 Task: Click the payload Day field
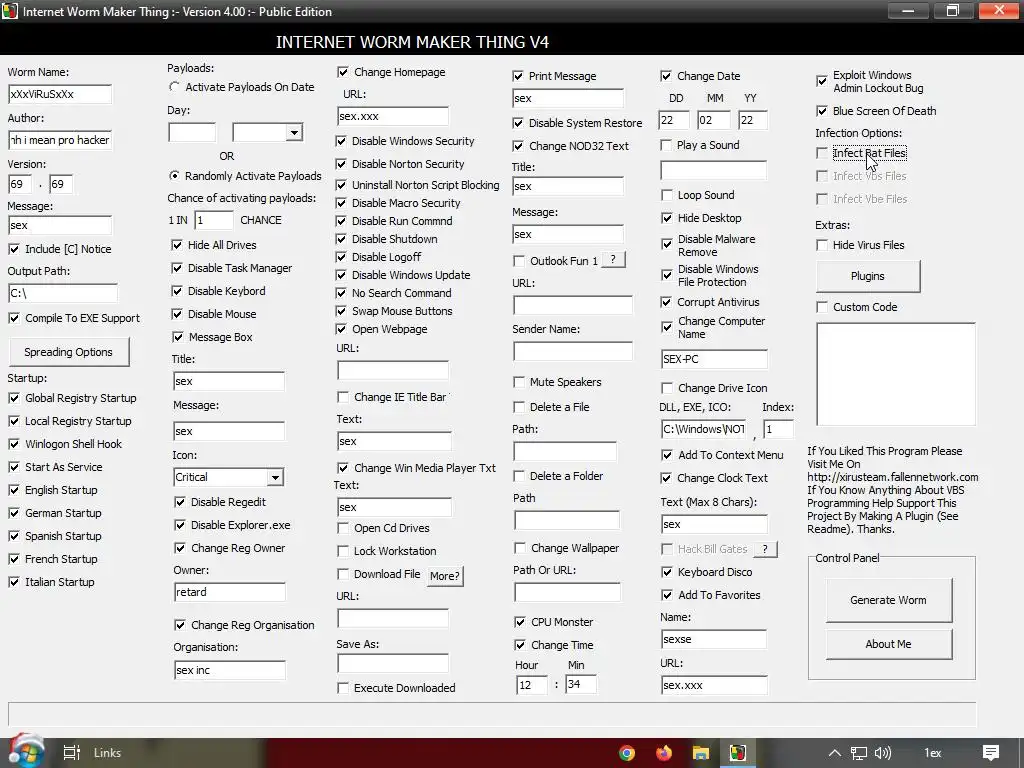(x=192, y=133)
